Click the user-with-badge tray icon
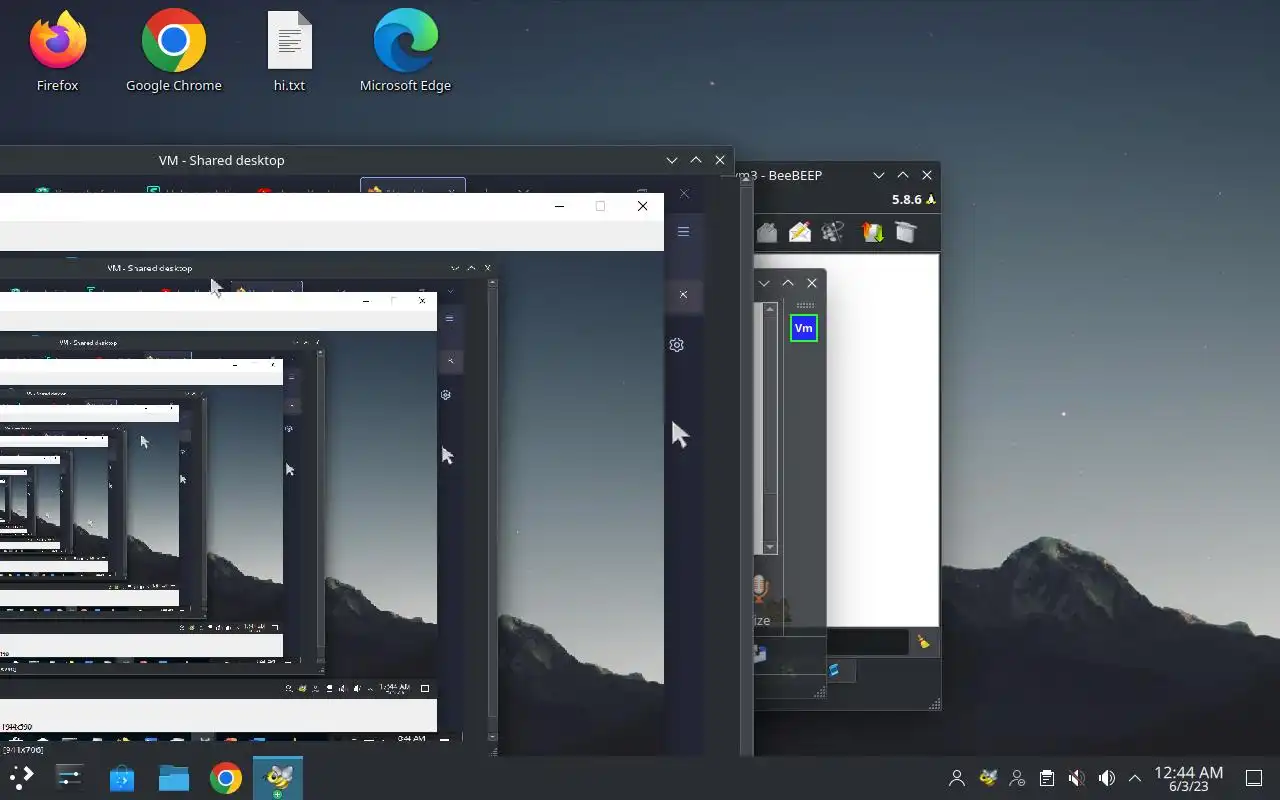This screenshot has height=800, width=1280. point(1018,778)
